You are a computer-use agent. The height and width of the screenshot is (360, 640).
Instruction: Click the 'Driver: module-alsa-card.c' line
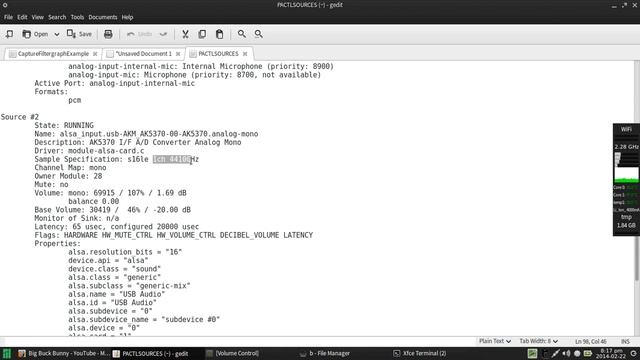(x=89, y=151)
